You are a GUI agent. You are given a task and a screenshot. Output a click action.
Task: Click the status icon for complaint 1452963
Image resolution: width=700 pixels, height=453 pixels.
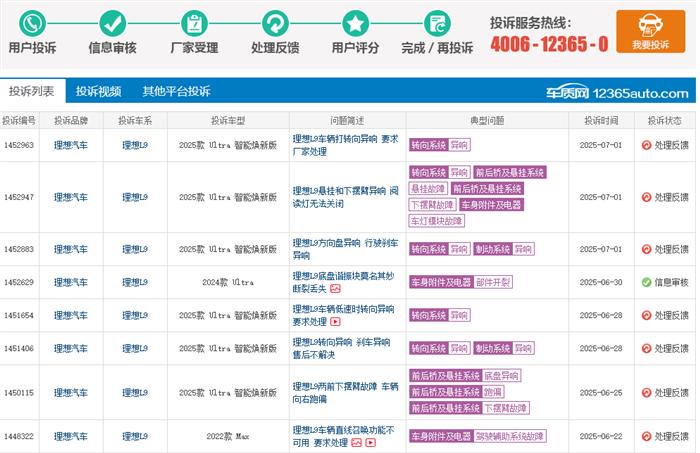[646, 145]
